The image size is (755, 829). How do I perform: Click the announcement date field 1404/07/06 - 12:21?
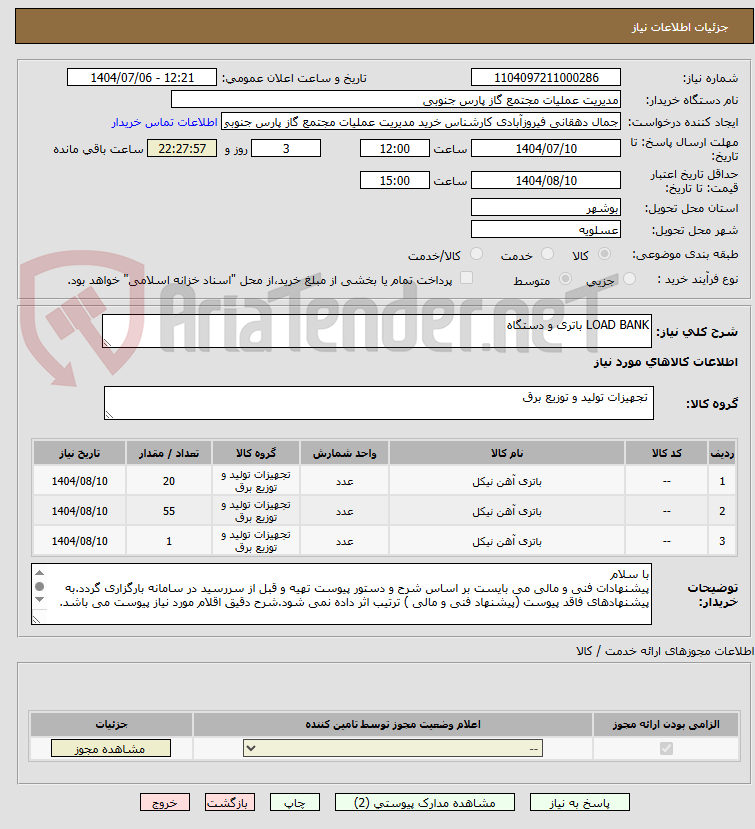(x=142, y=78)
